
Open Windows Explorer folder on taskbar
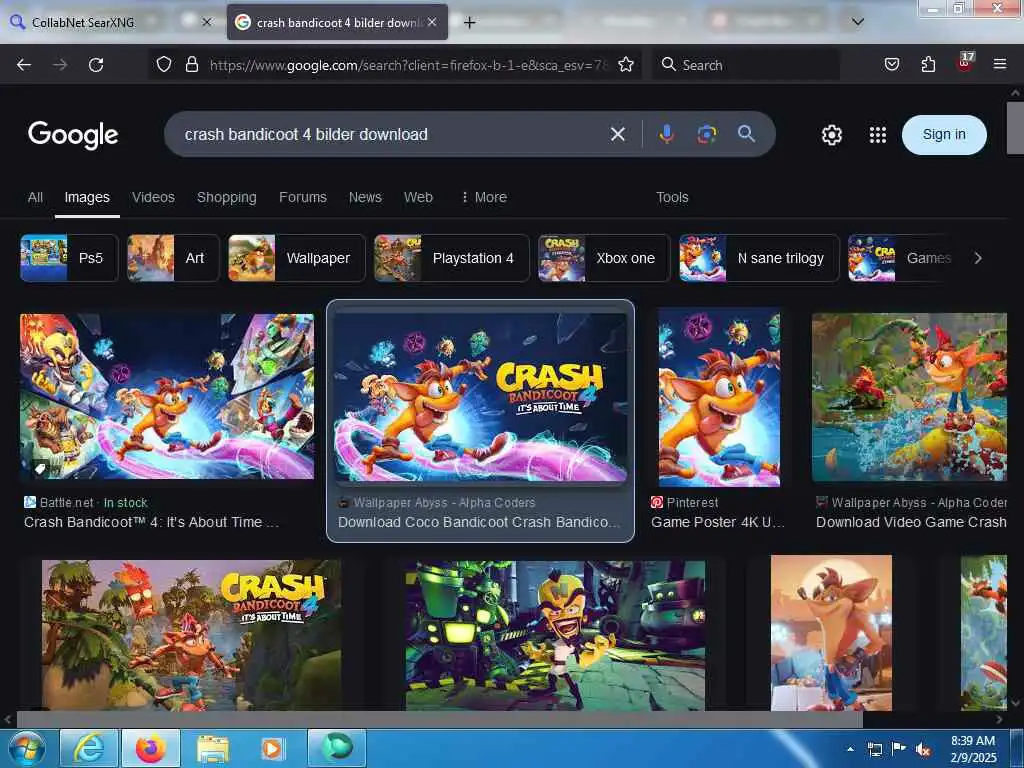[x=212, y=748]
